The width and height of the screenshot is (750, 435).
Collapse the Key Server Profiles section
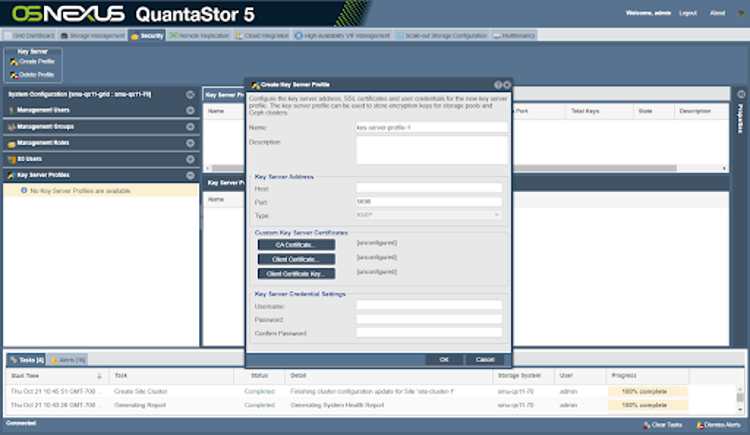pyautogui.click(x=190, y=176)
